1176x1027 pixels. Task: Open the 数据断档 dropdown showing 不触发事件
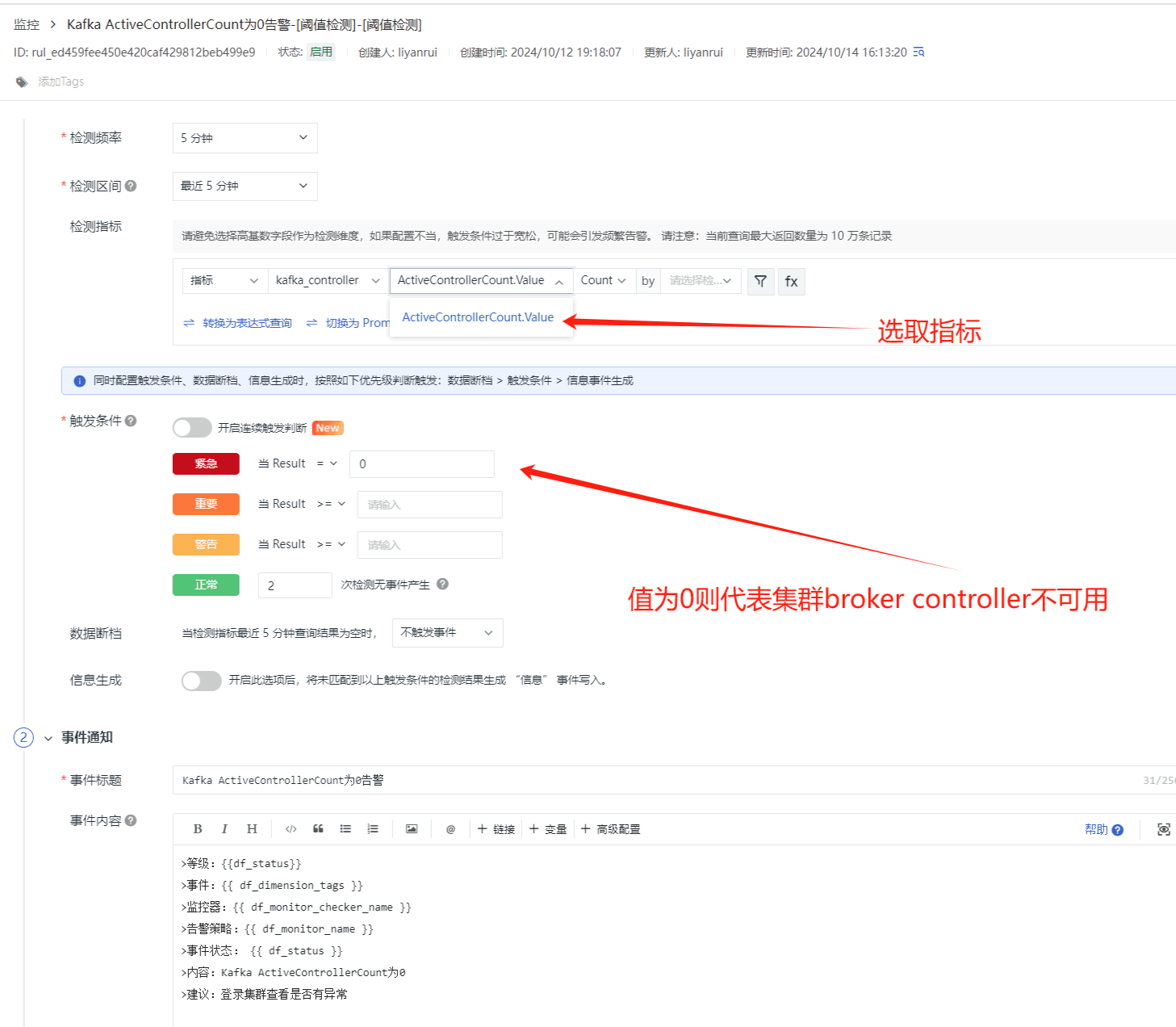(x=447, y=633)
